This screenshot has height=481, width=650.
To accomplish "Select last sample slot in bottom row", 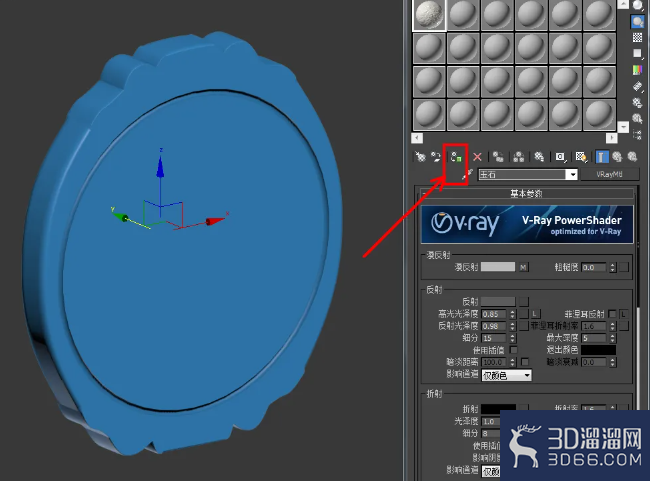I will pos(599,114).
